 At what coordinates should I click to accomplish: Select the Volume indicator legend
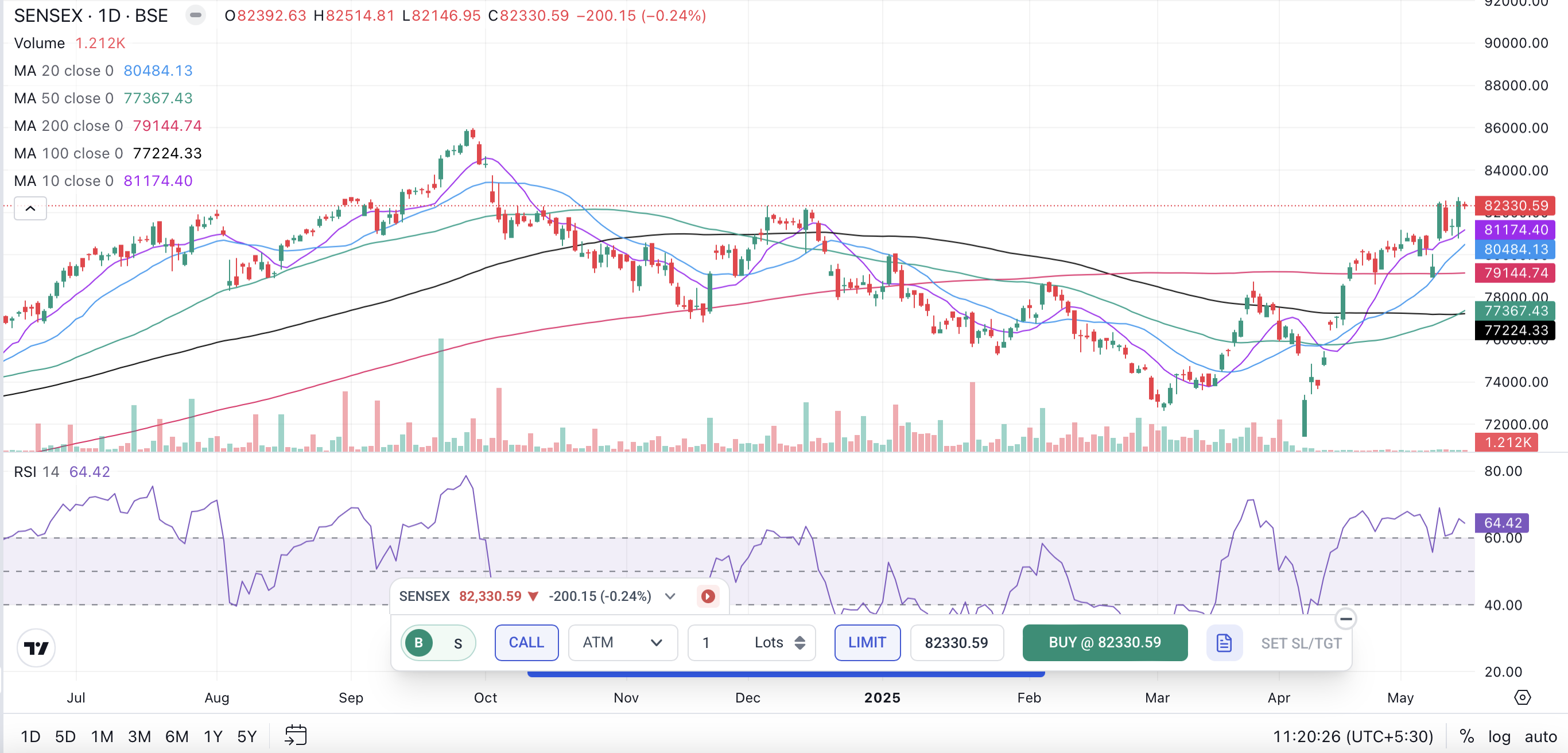pos(69,43)
